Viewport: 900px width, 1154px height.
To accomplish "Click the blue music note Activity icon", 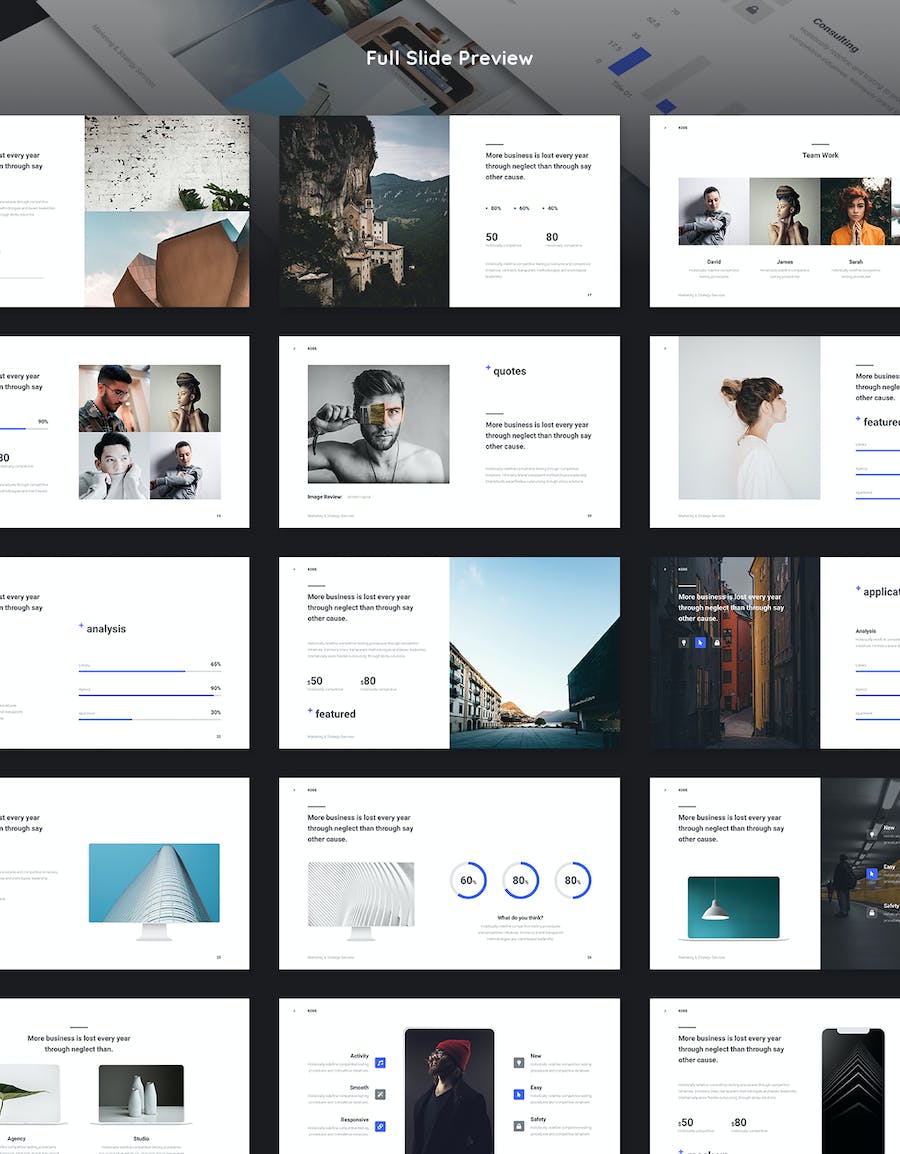I will pyautogui.click(x=380, y=1062).
